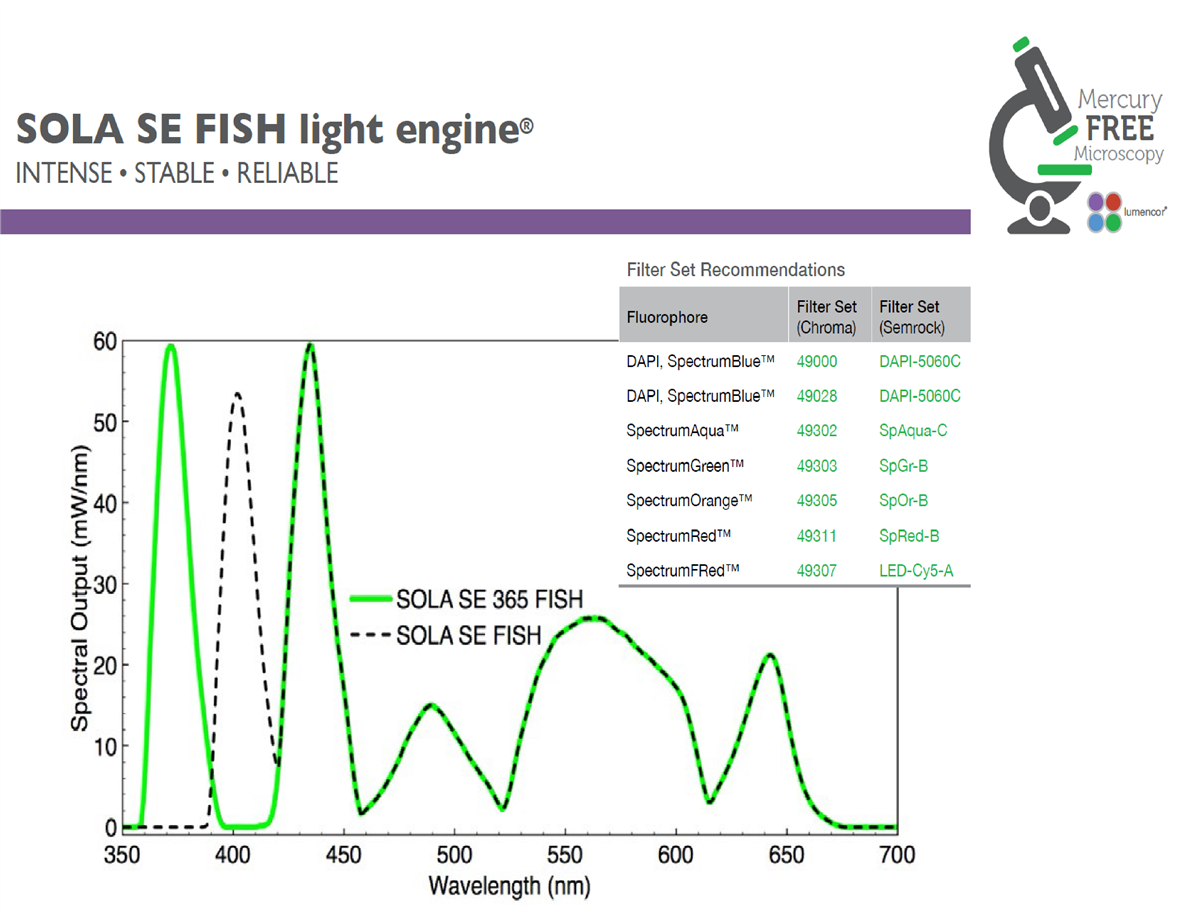Click the Mercury Free Microscopy microscope icon
Screen dimensions: 1200x922
point(1040,135)
